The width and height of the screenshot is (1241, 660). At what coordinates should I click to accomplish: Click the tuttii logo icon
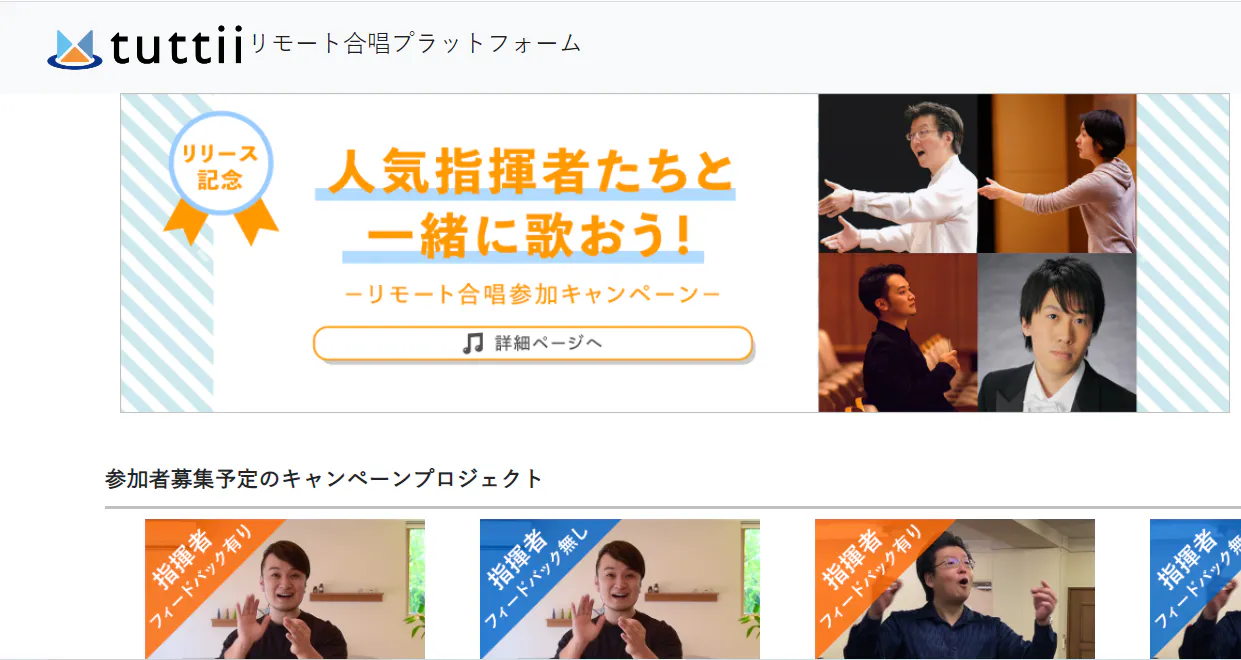(x=75, y=48)
